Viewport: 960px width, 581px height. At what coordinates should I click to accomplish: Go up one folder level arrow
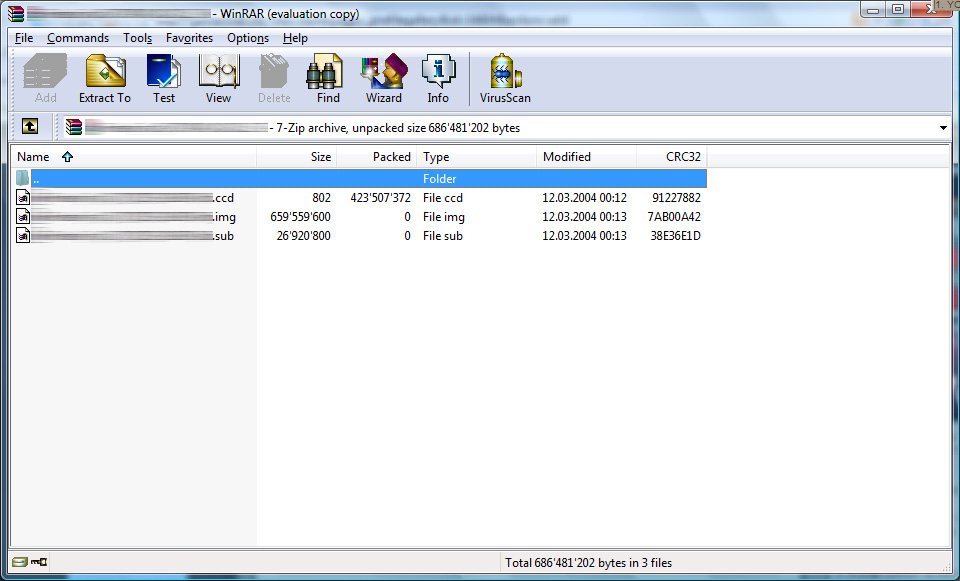point(29,126)
